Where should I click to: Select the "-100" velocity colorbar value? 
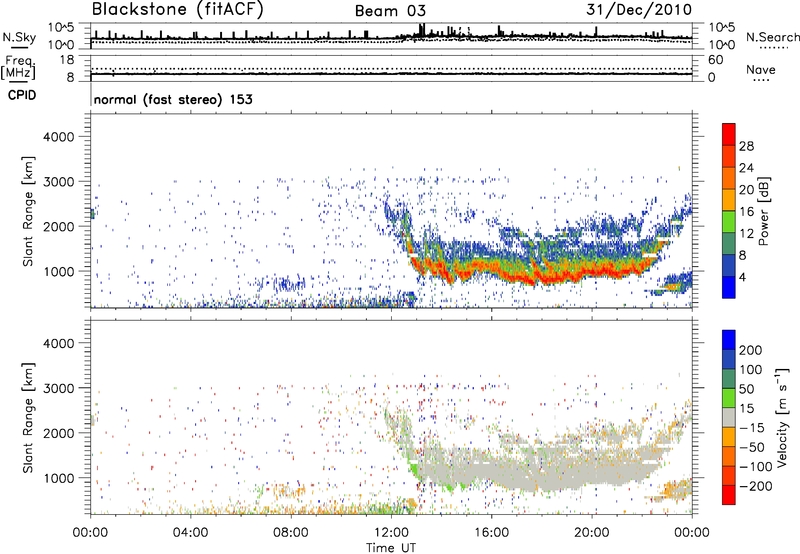755,467
